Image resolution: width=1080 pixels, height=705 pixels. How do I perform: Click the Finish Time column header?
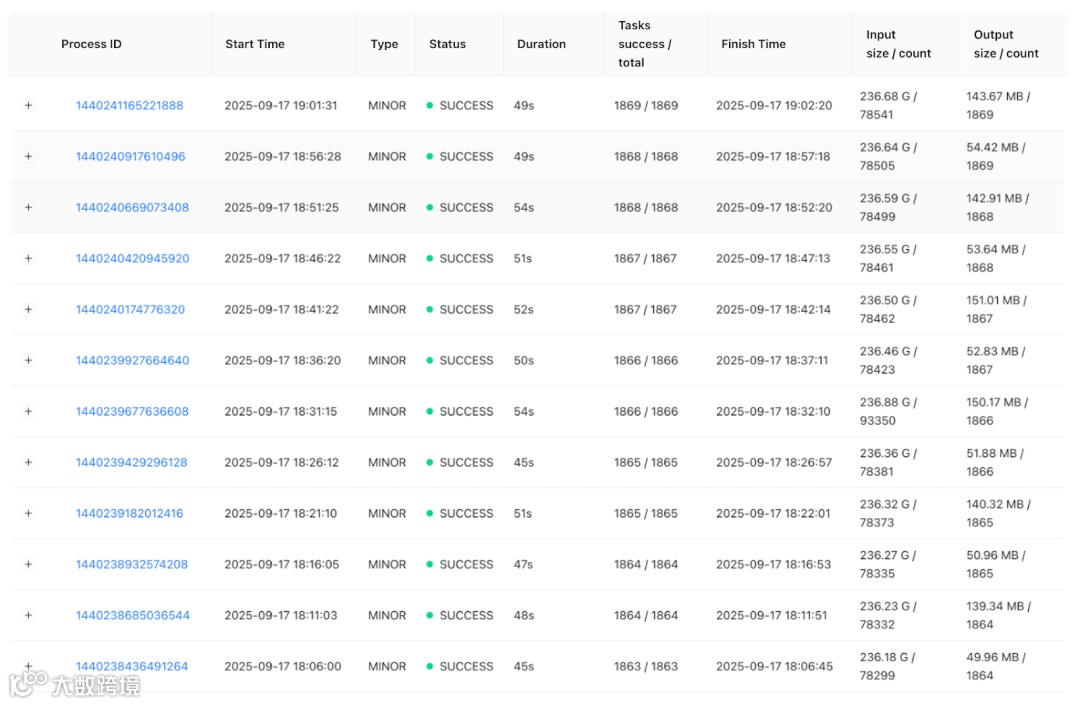pyautogui.click(x=753, y=44)
